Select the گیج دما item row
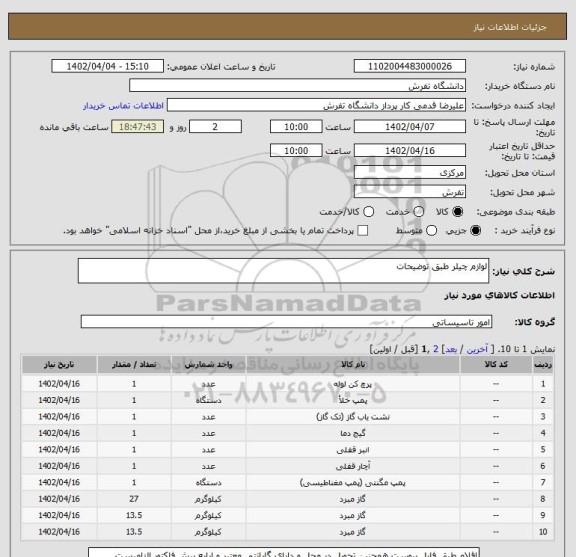 [x=287, y=433]
